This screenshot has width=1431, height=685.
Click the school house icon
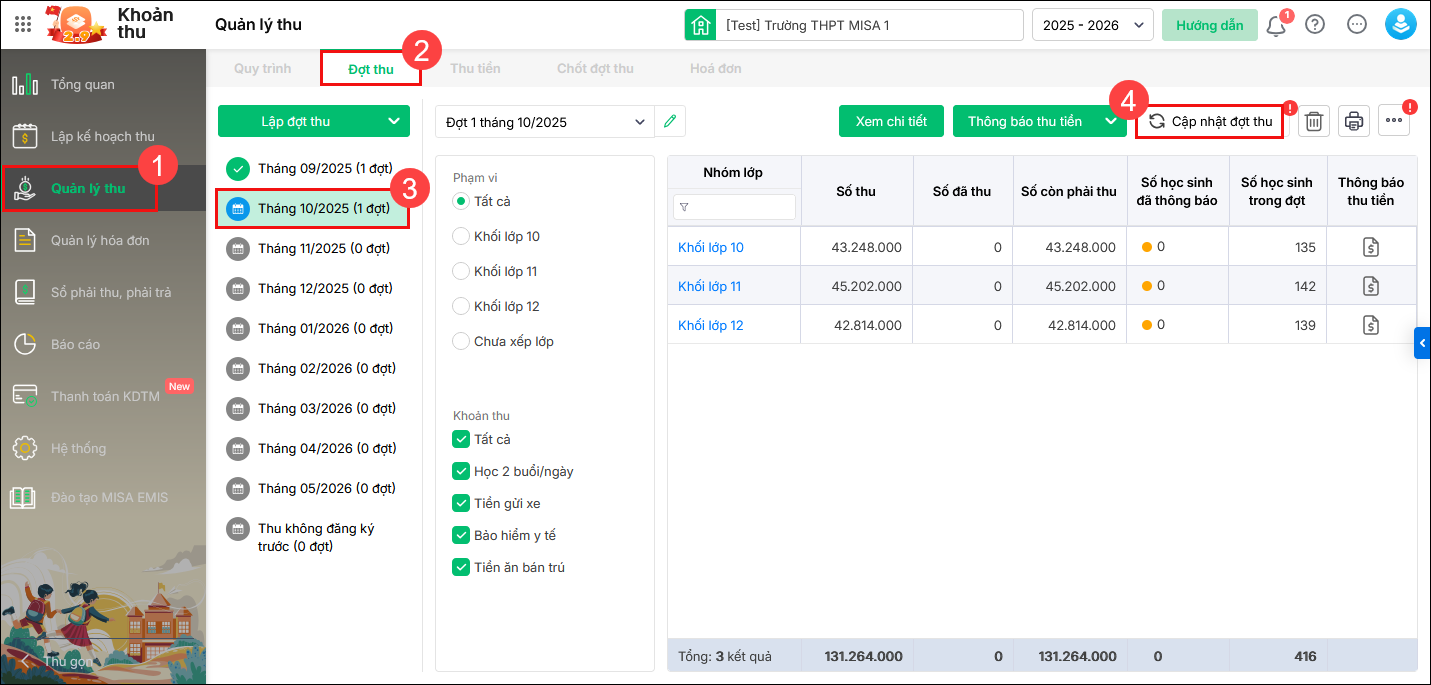[x=700, y=25]
